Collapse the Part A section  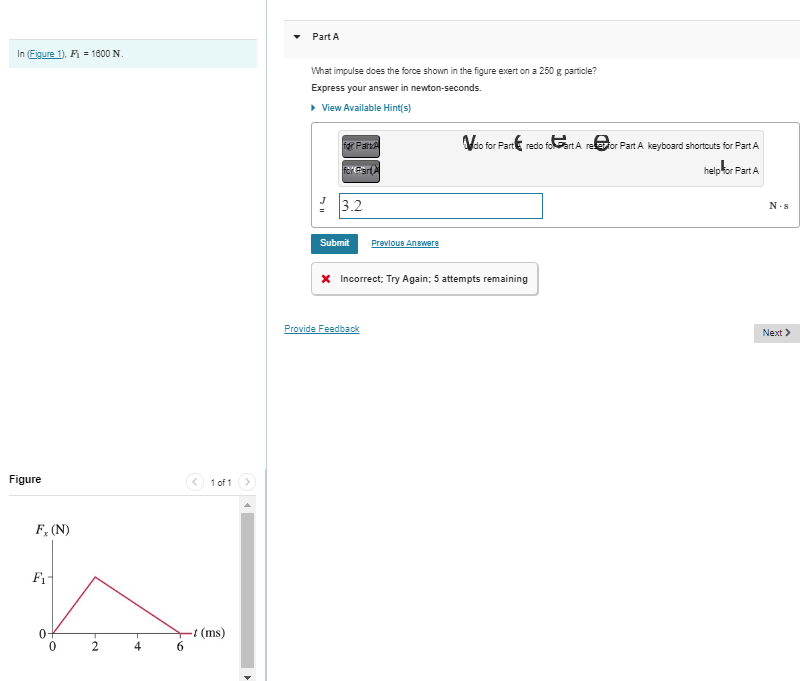click(296, 36)
